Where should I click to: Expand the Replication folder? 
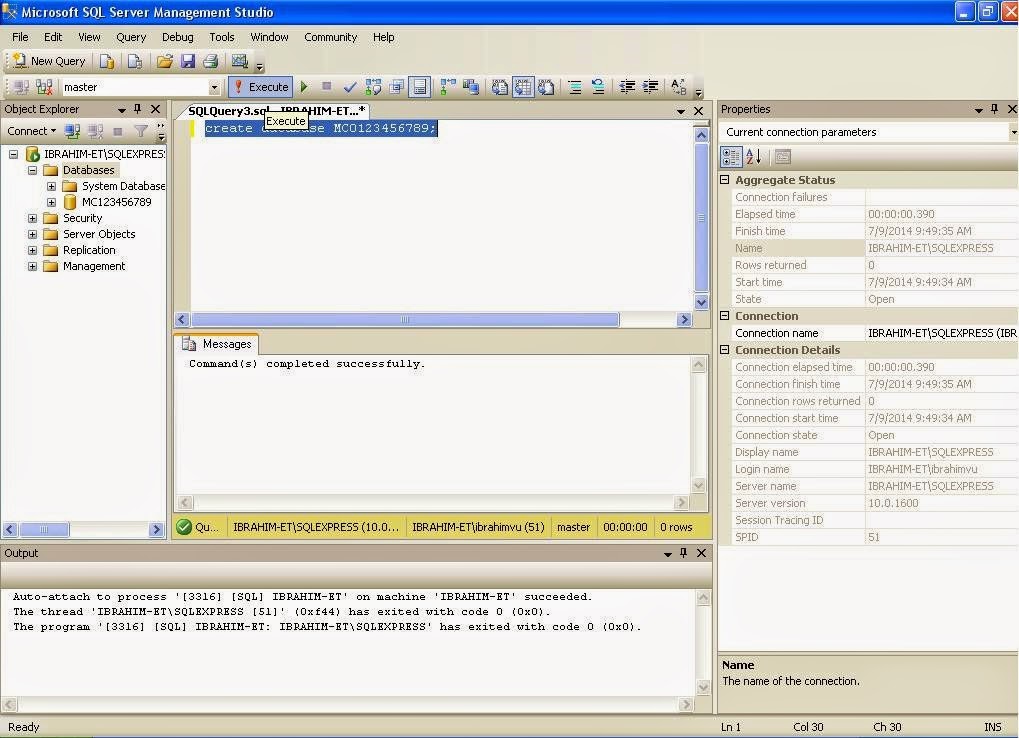click(x=32, y=250)
